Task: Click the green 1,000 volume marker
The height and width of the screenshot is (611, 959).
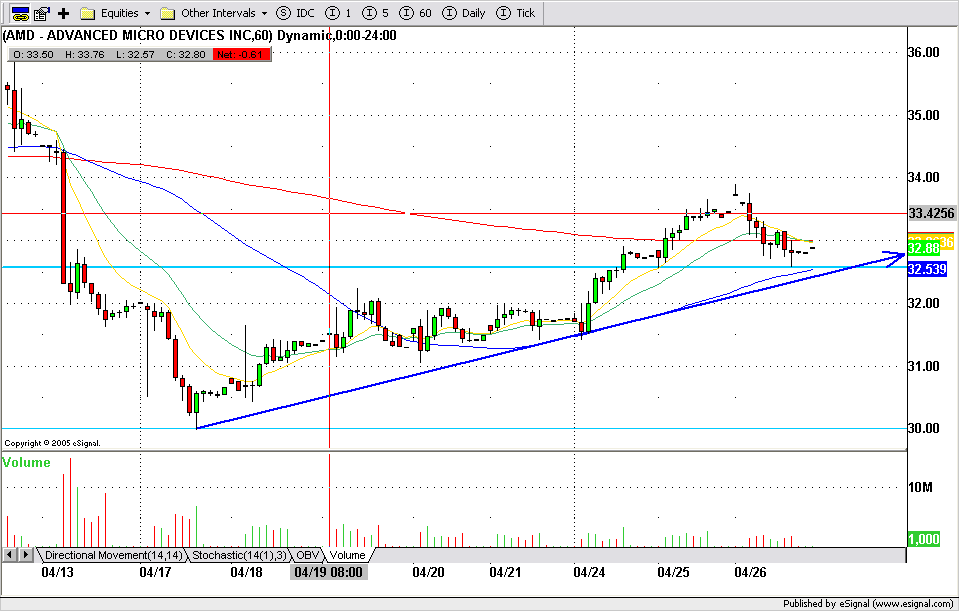Action: 924,539
